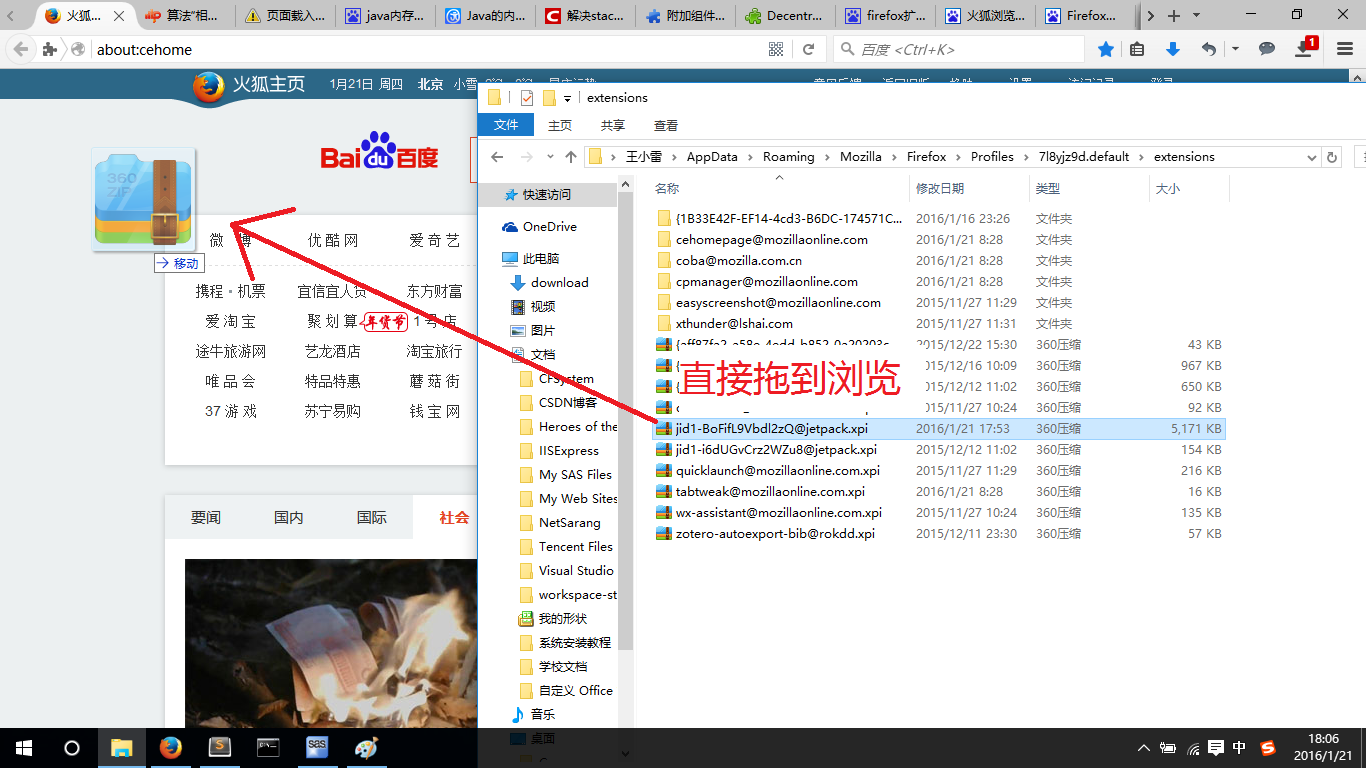This screenshot has width=1366, height=768.
Task: Switch to the 国内 news tab
Action: click(289, 517)
